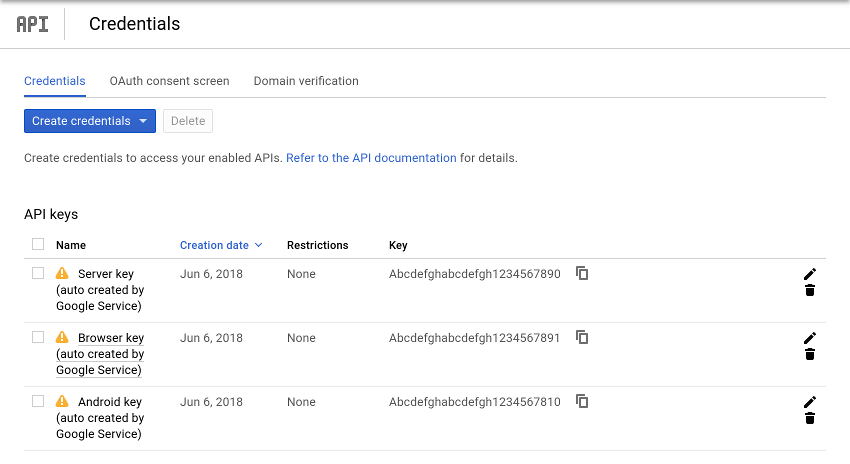
Task: Click the API logo in header
Action: click(32, 24)
